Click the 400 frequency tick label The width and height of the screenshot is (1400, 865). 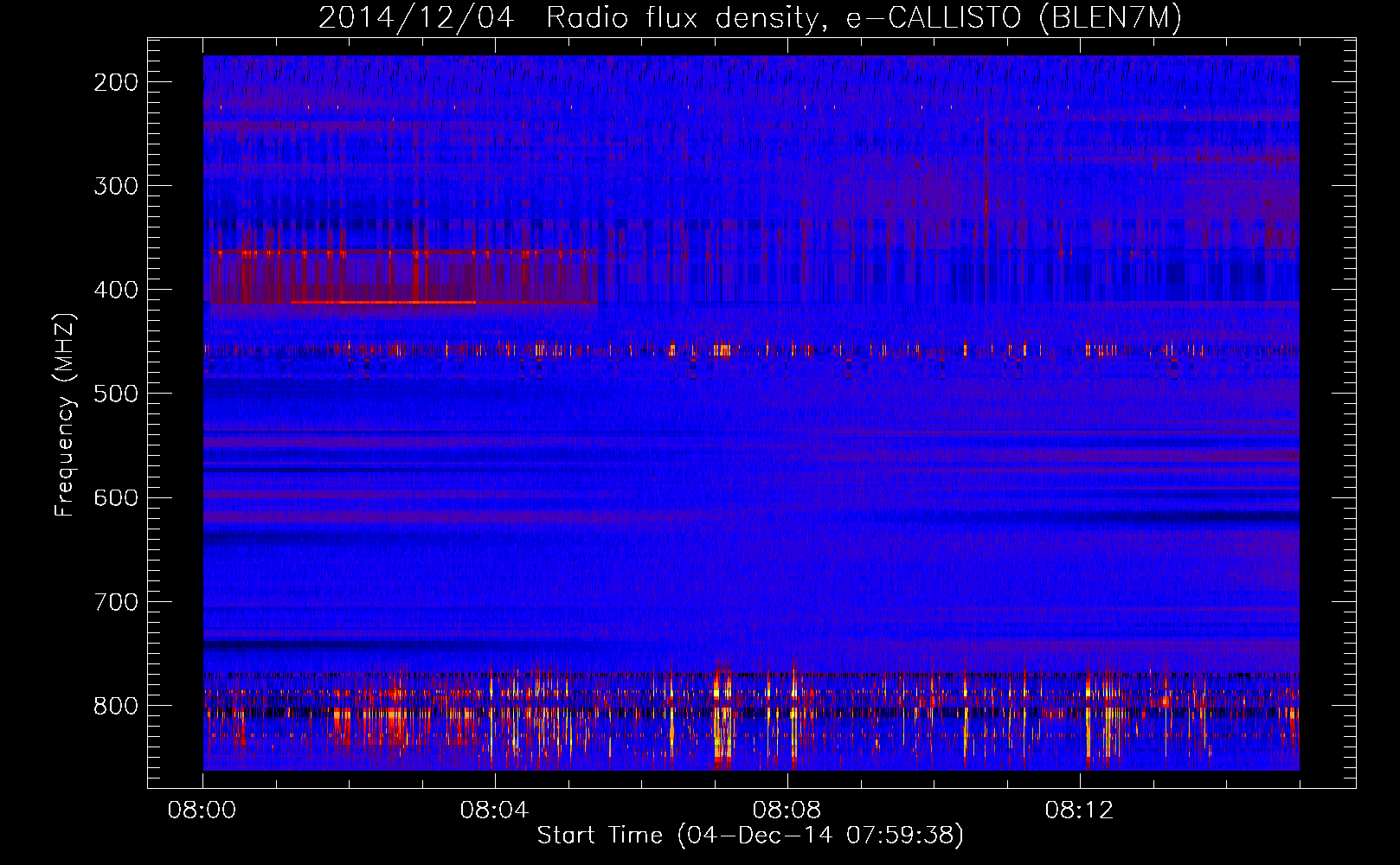pyautogui.click(x=115, y=290)
